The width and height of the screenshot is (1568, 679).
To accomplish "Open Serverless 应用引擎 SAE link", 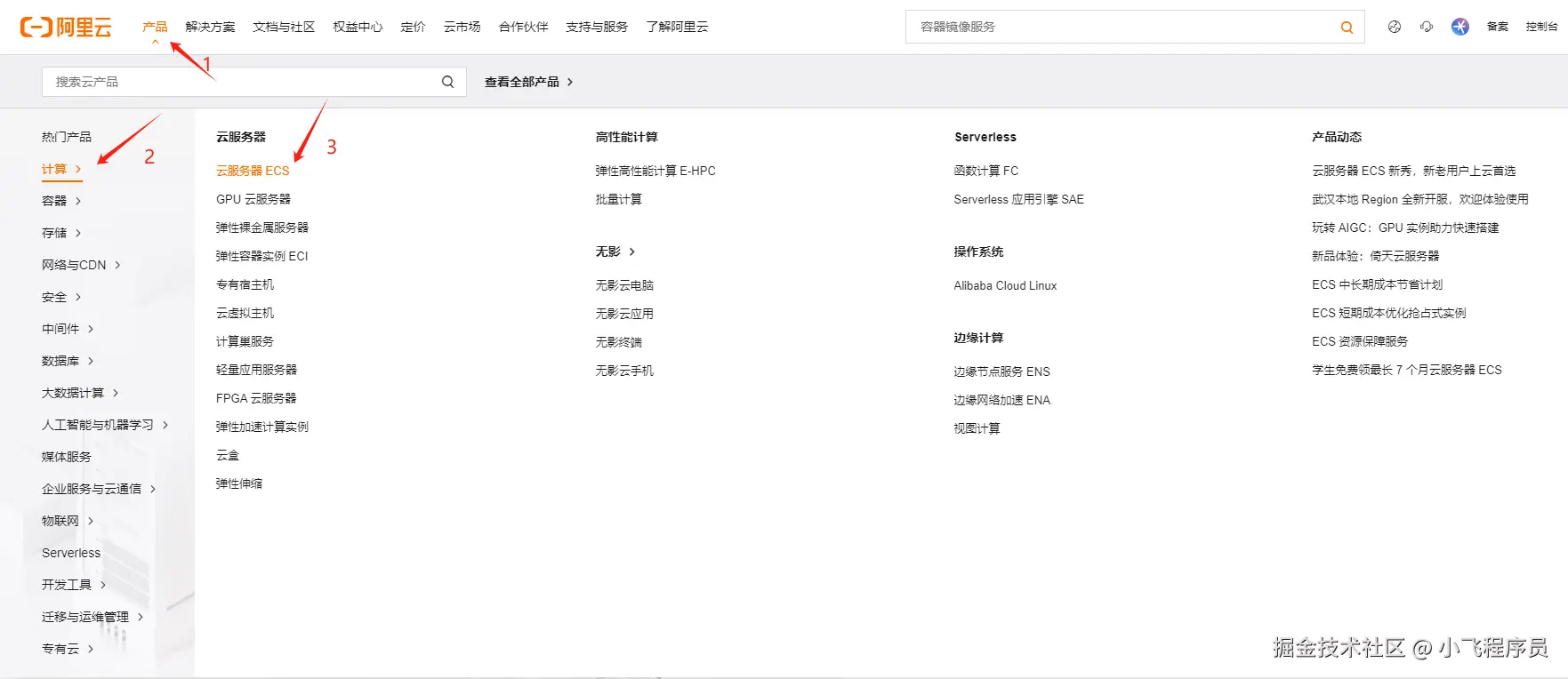I will pos(1019,199).
